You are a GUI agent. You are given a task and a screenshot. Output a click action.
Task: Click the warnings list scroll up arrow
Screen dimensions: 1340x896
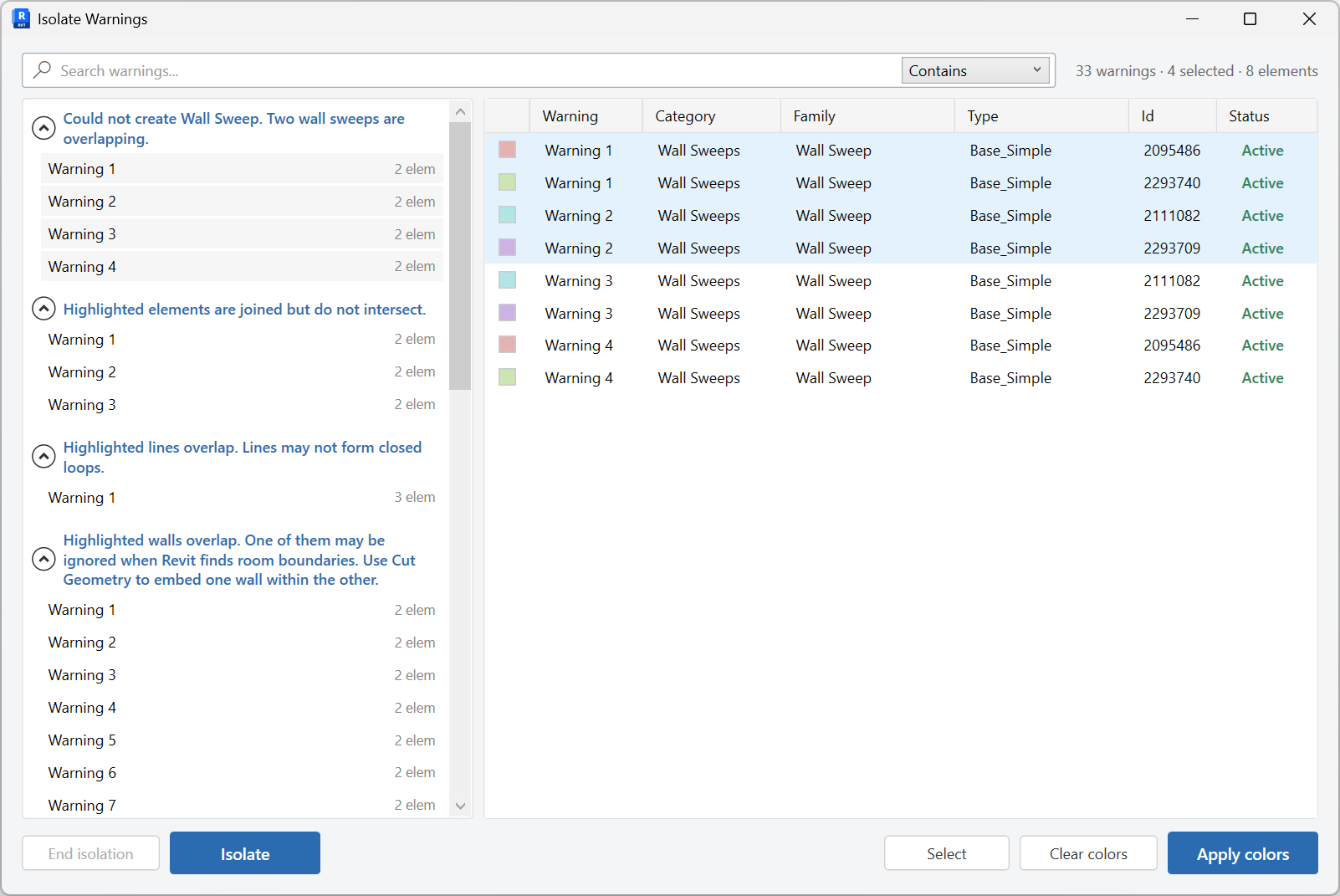(x=460, y=111)
